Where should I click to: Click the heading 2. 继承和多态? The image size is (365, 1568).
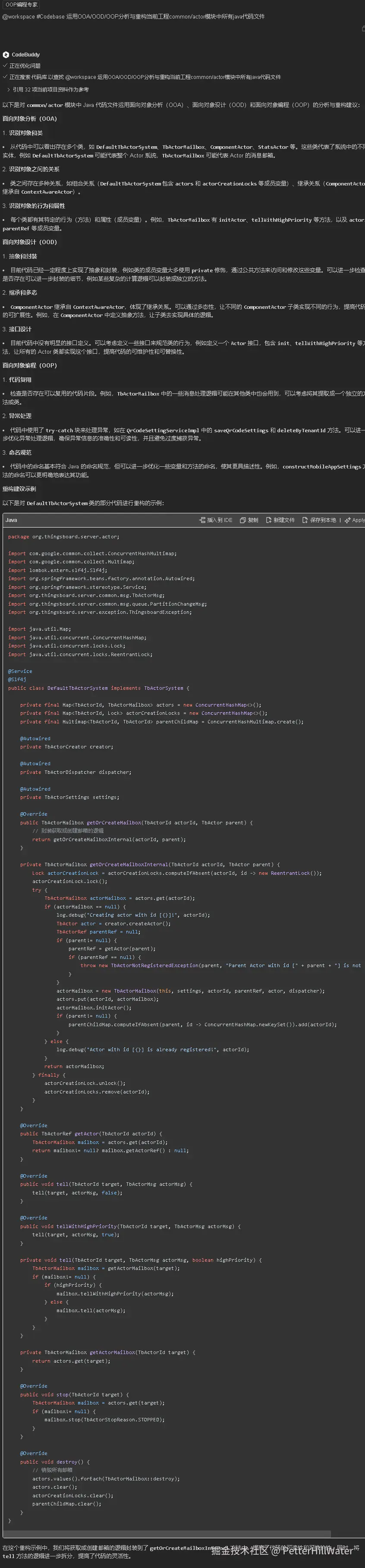click(x=19, y=292)
